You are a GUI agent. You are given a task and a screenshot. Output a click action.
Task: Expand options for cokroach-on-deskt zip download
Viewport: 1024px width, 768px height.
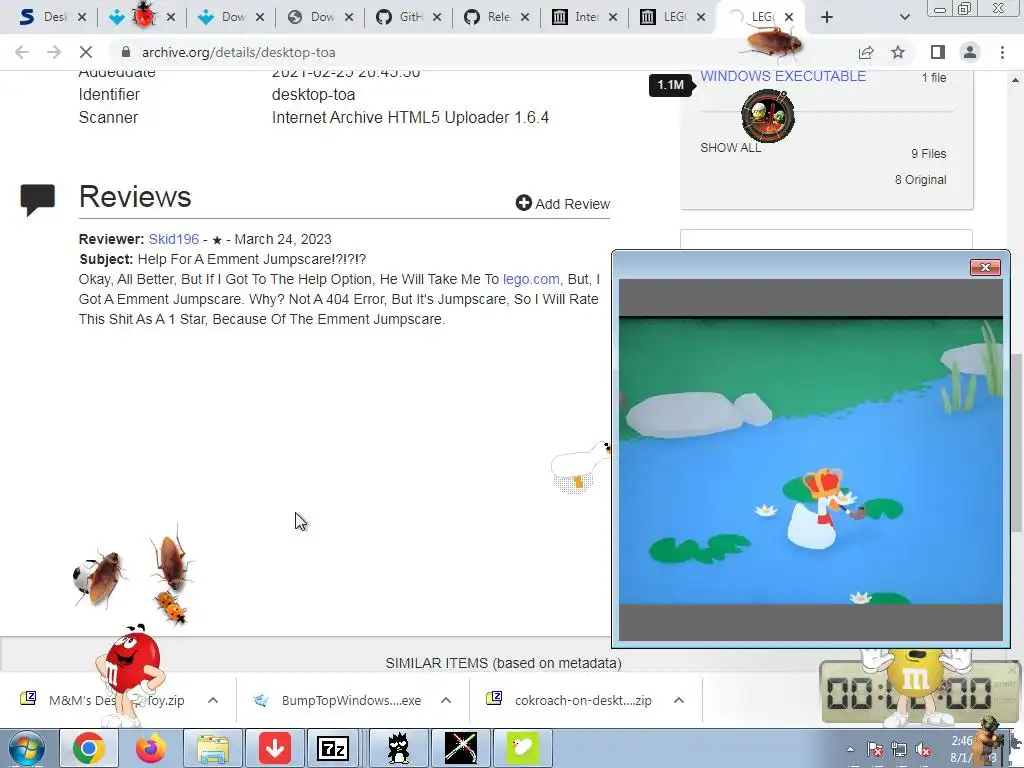679,700
